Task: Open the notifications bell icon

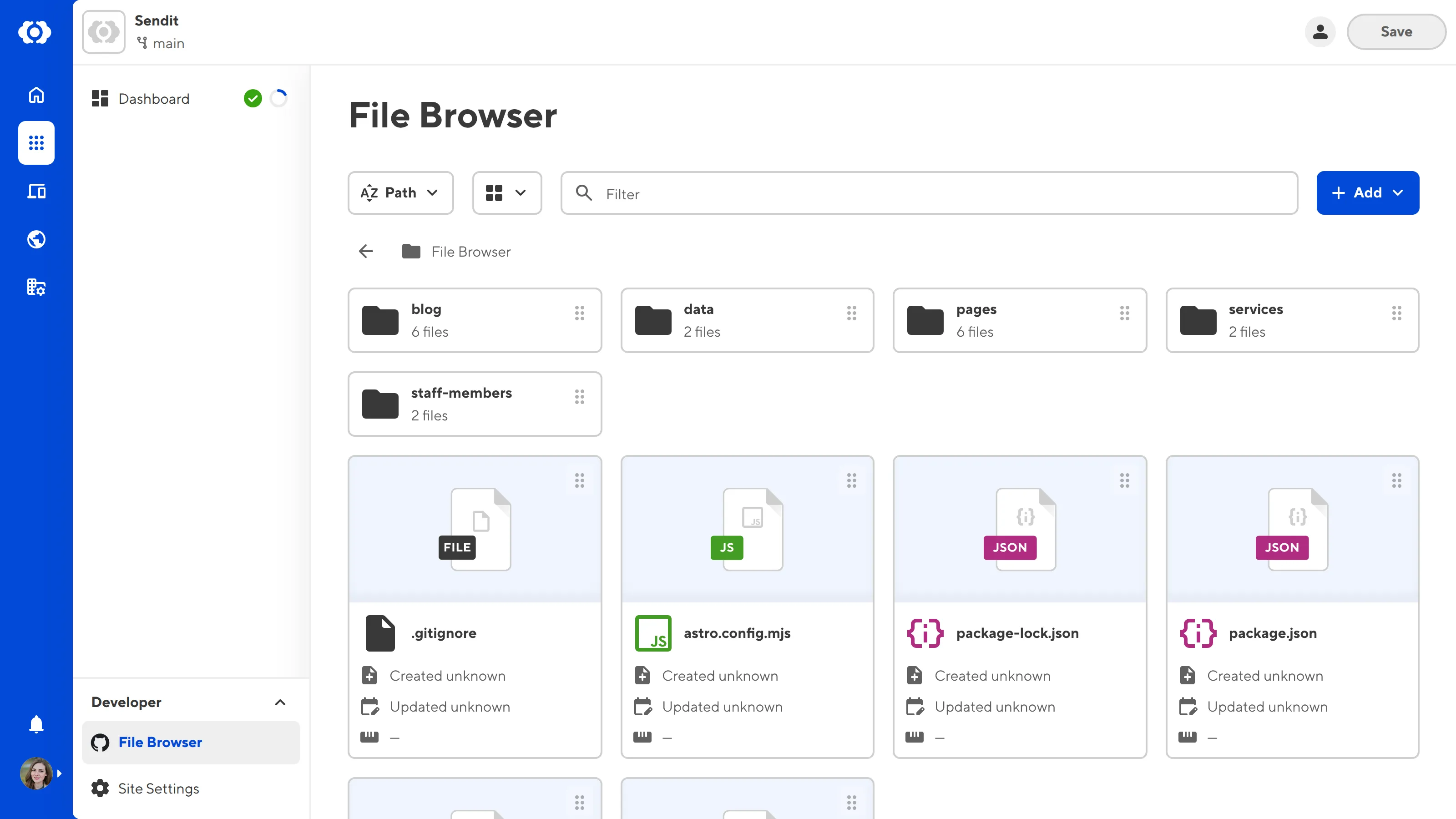Action: click(x=36, y=724)
